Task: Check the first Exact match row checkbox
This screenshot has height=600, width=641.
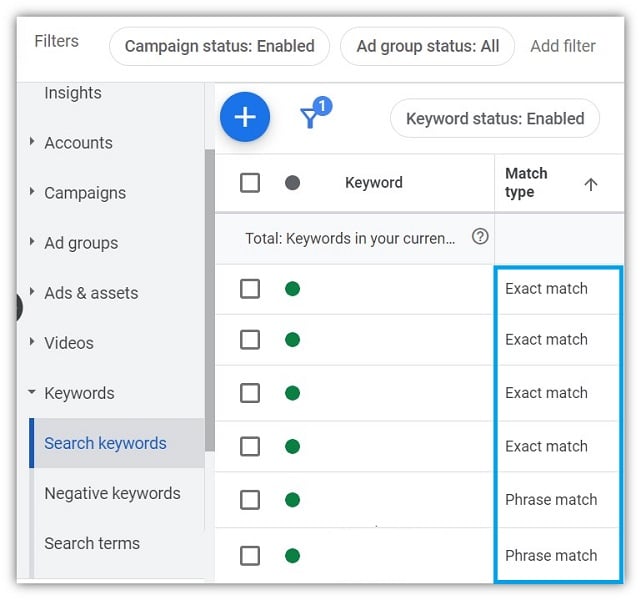Action: (250, 289)
